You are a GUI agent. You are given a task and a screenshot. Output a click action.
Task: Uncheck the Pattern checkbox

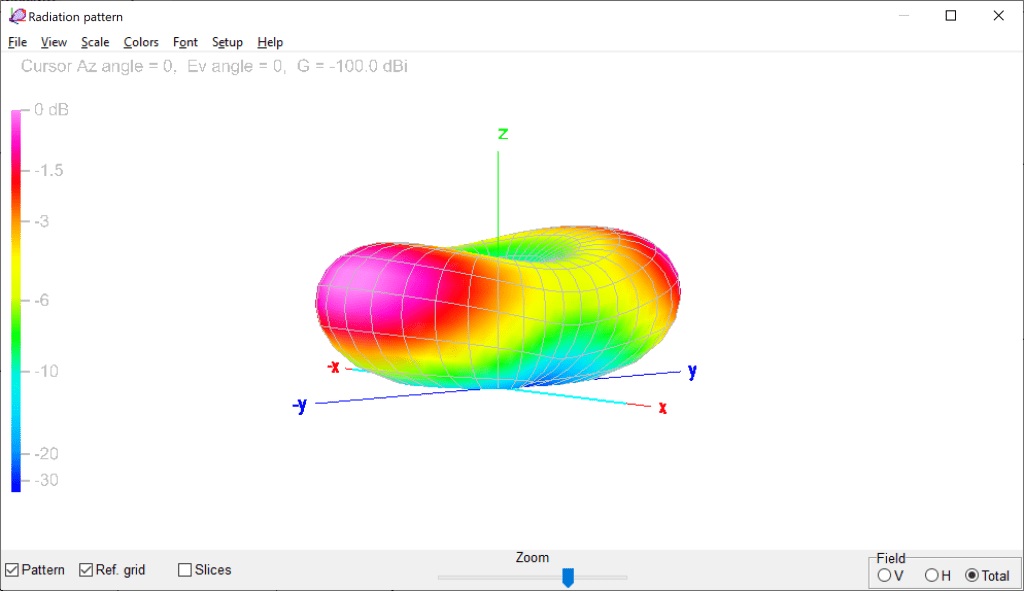pyautogui.click(x=12, y=570)
